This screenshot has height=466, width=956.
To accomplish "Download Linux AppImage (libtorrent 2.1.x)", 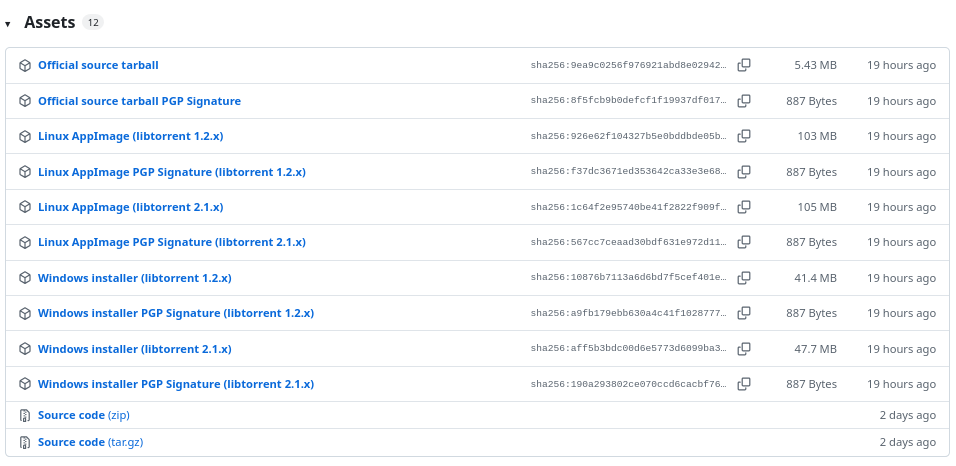I will click(x=130, y=207).
